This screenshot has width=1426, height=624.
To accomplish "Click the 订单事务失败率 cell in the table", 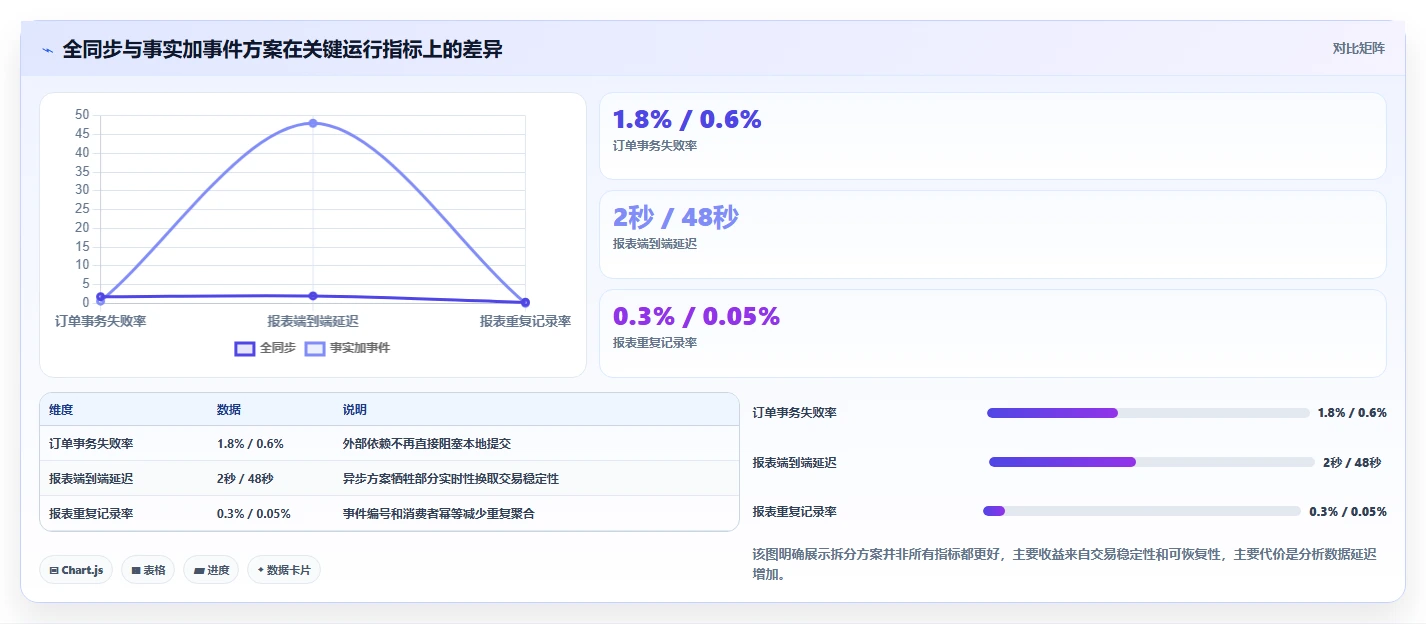I will (x=91, y=443).
